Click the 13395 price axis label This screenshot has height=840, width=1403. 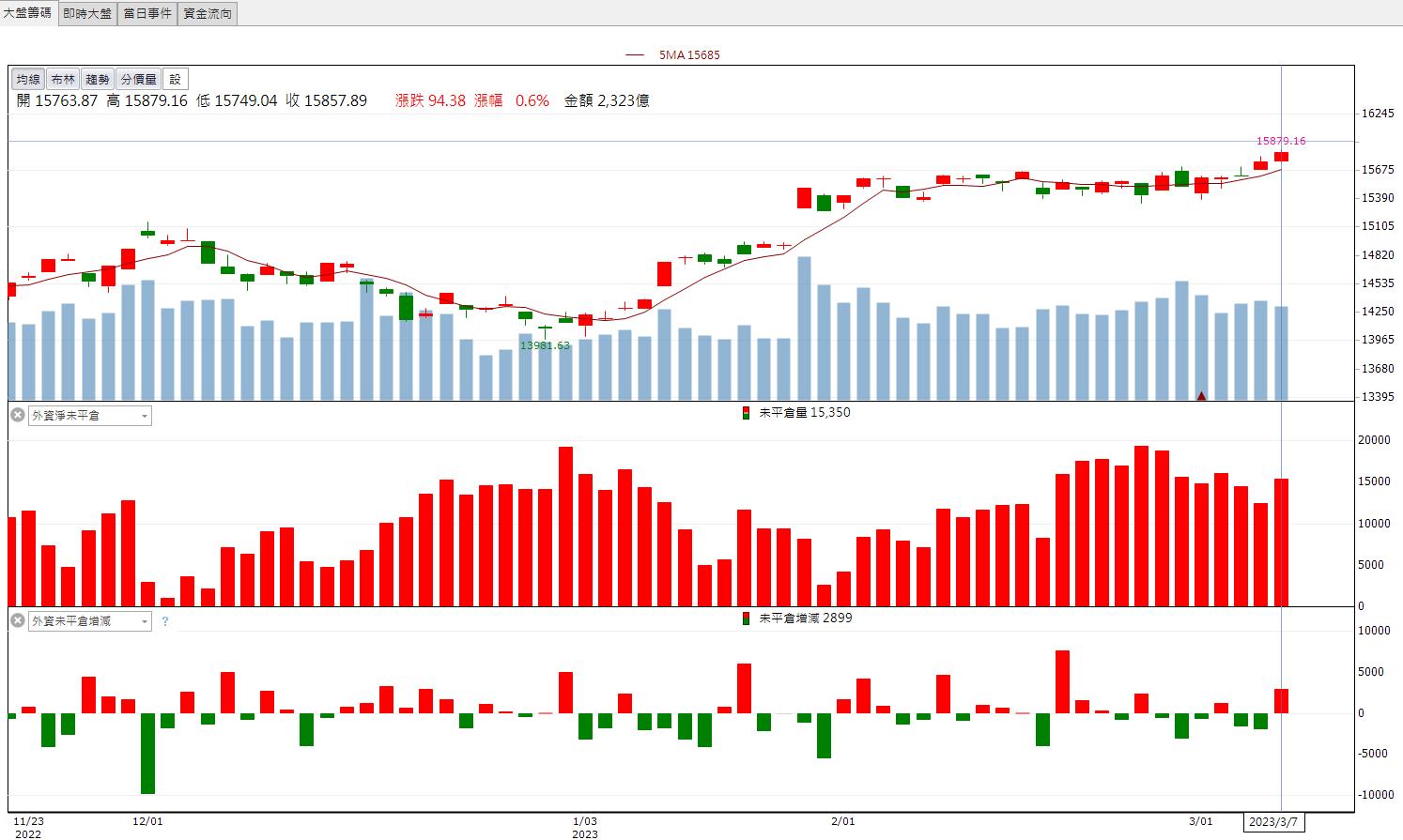point(1378,397)
